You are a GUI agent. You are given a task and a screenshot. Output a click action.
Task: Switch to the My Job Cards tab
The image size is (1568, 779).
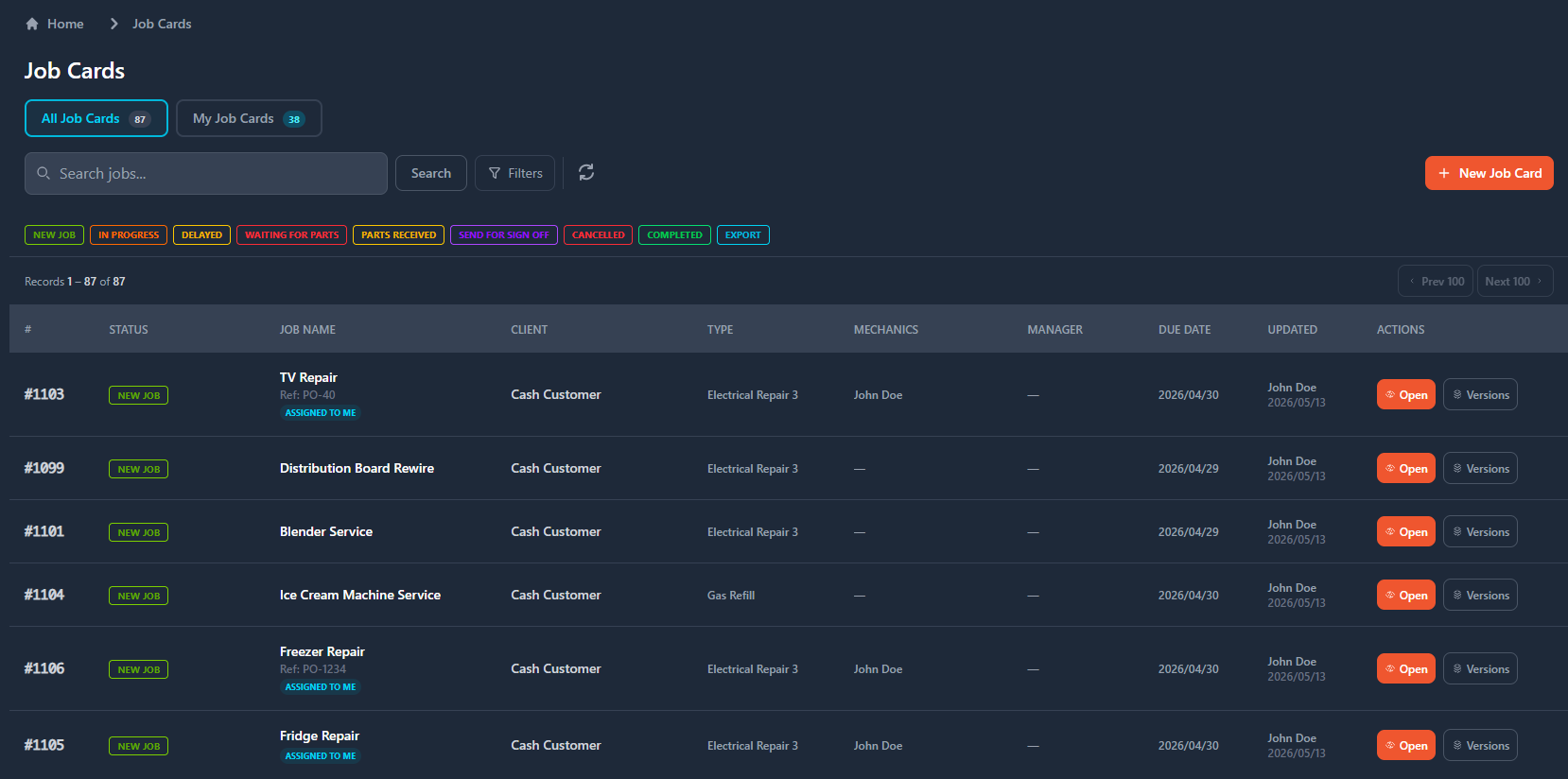click(249, 118)
